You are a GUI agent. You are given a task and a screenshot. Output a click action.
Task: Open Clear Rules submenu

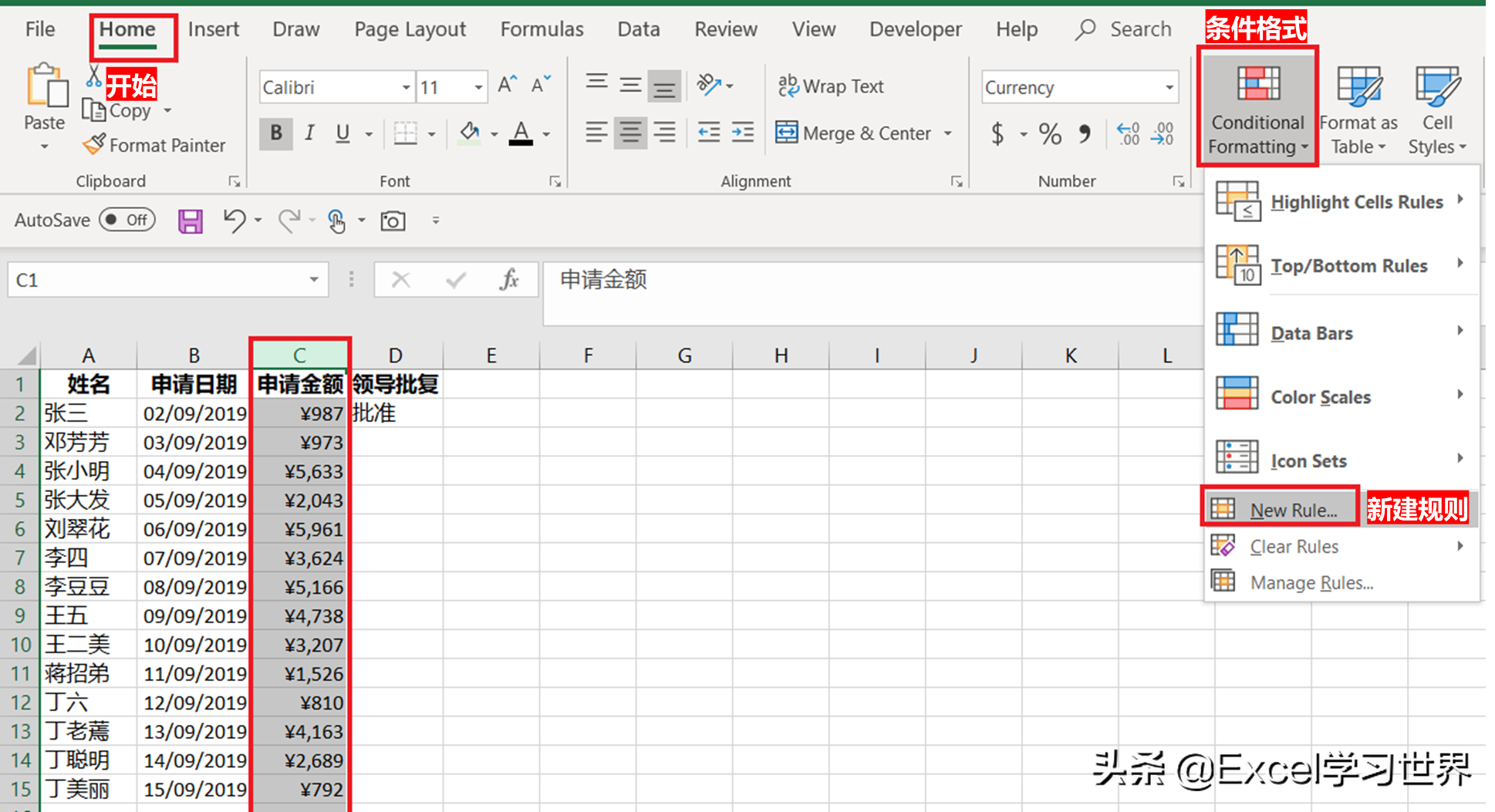(1341, 546)
